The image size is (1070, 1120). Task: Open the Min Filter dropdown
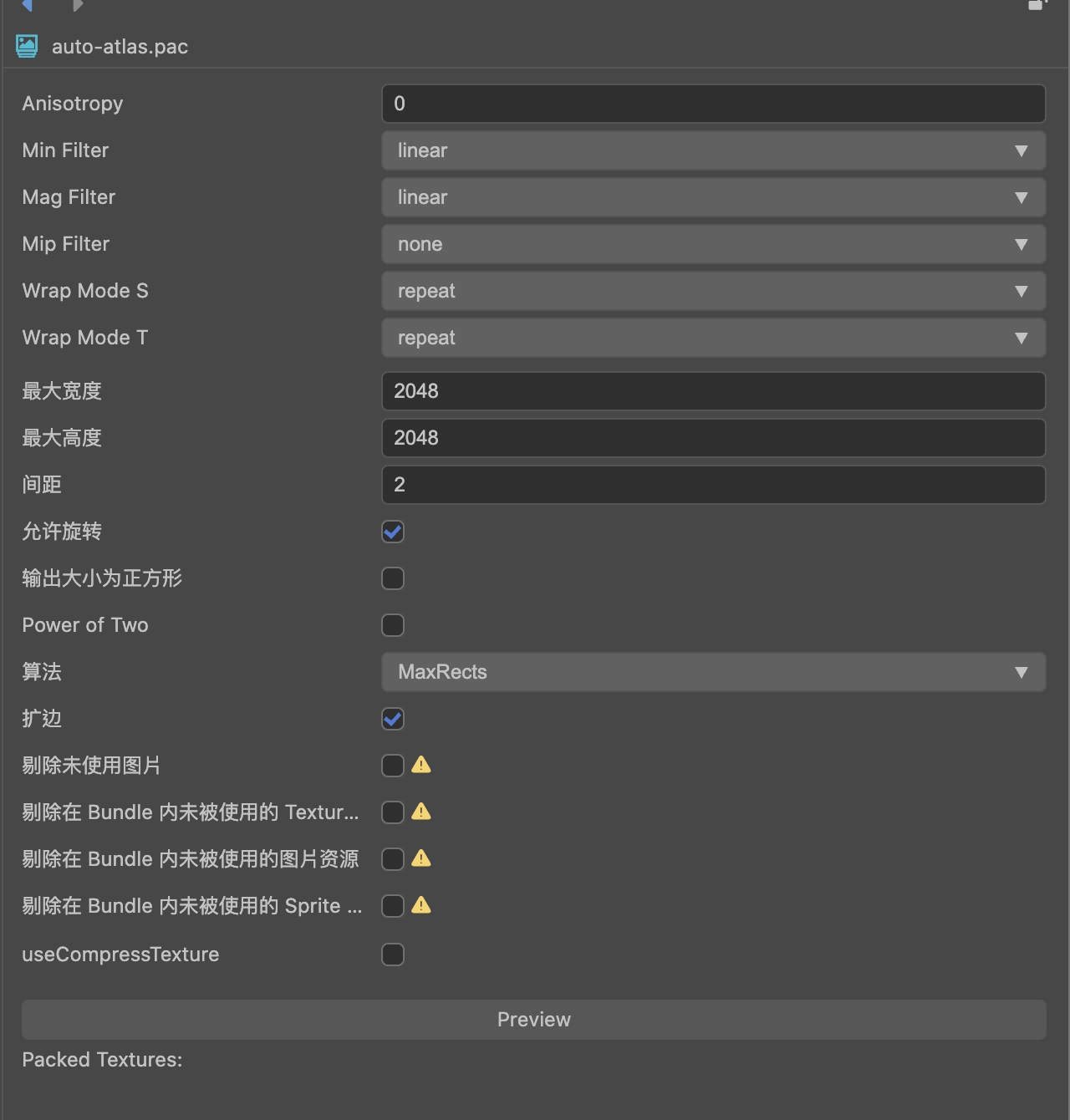(x=713, y=150)
